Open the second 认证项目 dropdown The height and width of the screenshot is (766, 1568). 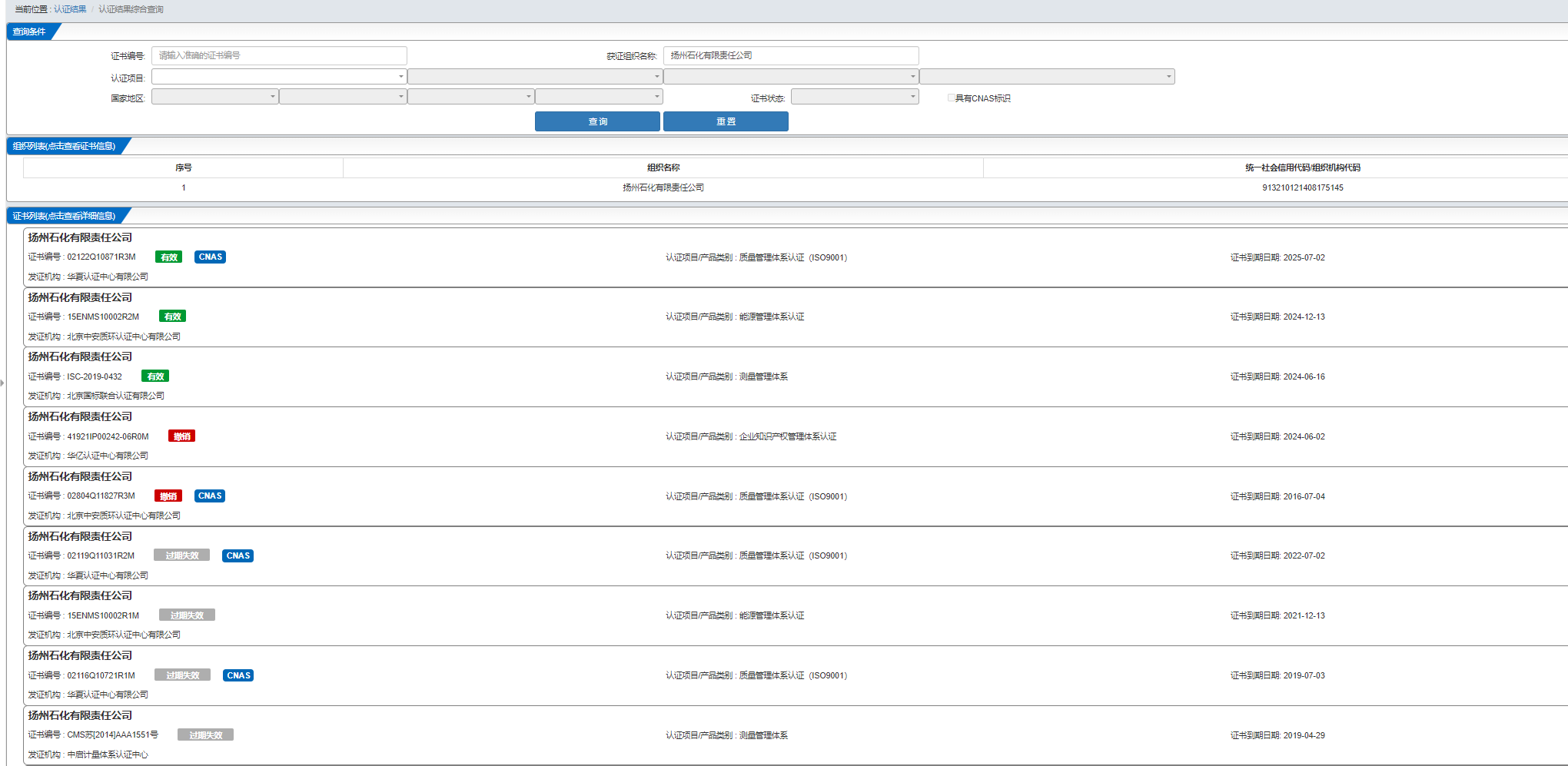(x=535, y=76)
